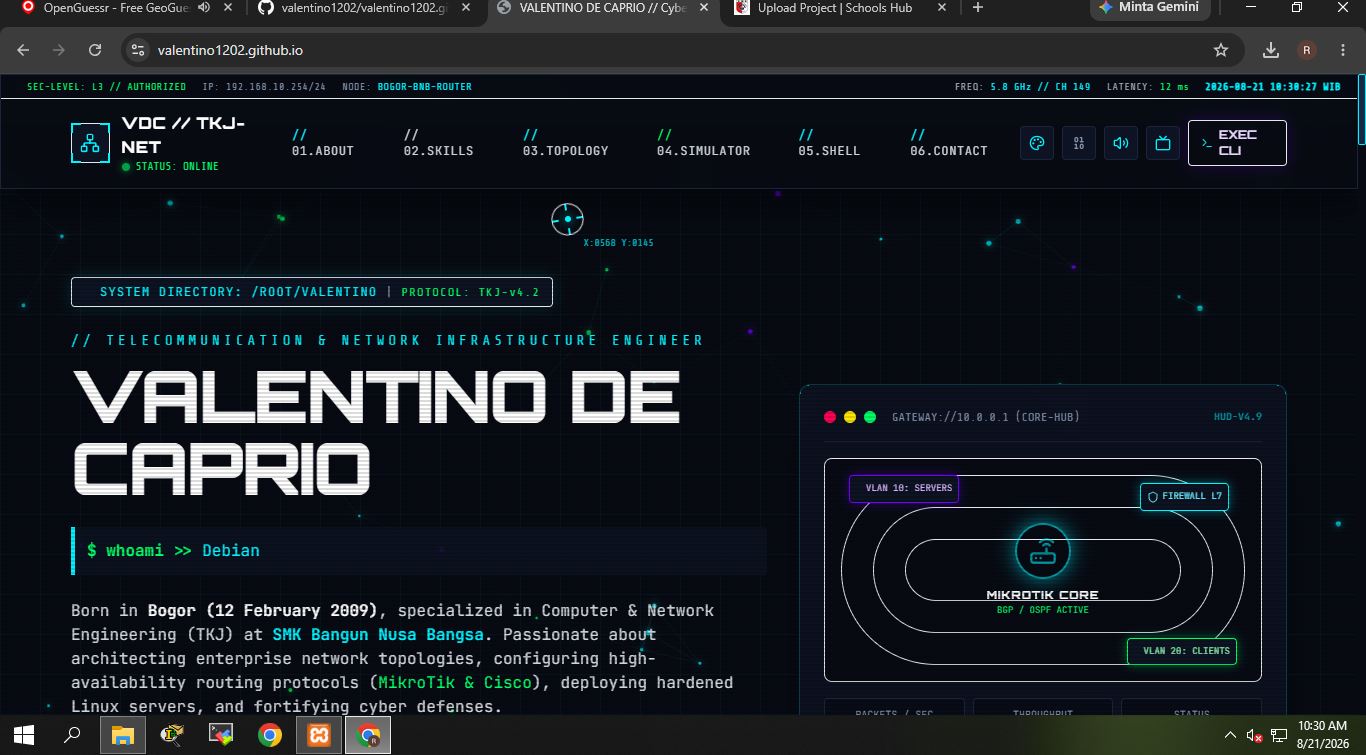Close the VALENTINO DE CAPRIO tab

click(x=704, y=8)
